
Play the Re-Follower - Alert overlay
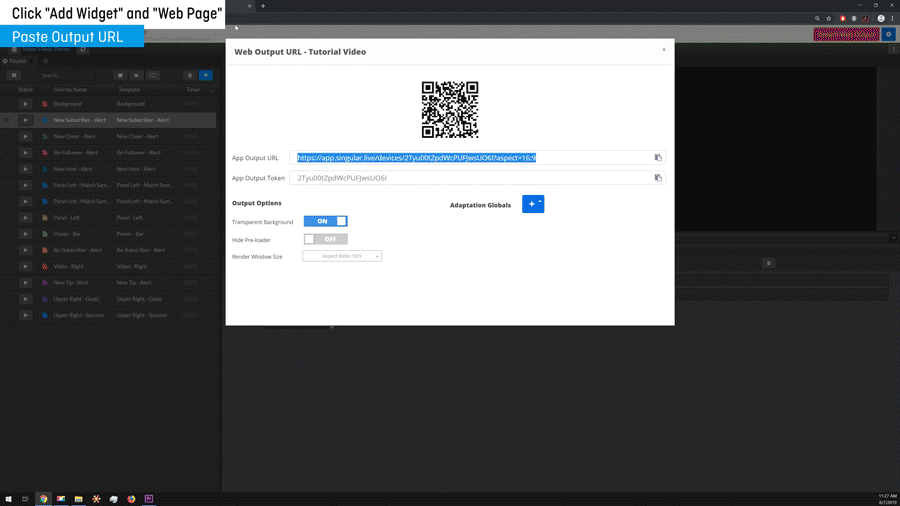[x=25, y=153]
